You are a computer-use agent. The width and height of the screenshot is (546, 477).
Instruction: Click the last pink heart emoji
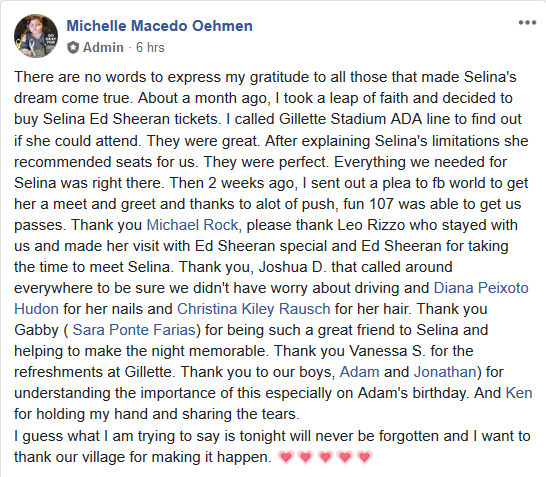(x=365, y=457)
